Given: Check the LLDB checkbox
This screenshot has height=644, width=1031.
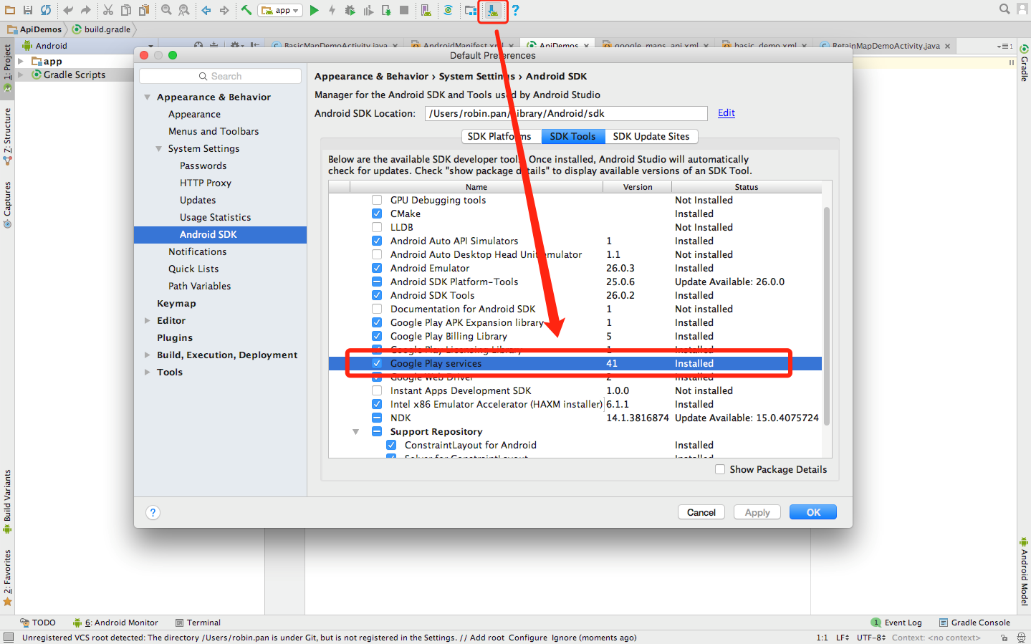Looking at the screenshot, I should 377,227.
